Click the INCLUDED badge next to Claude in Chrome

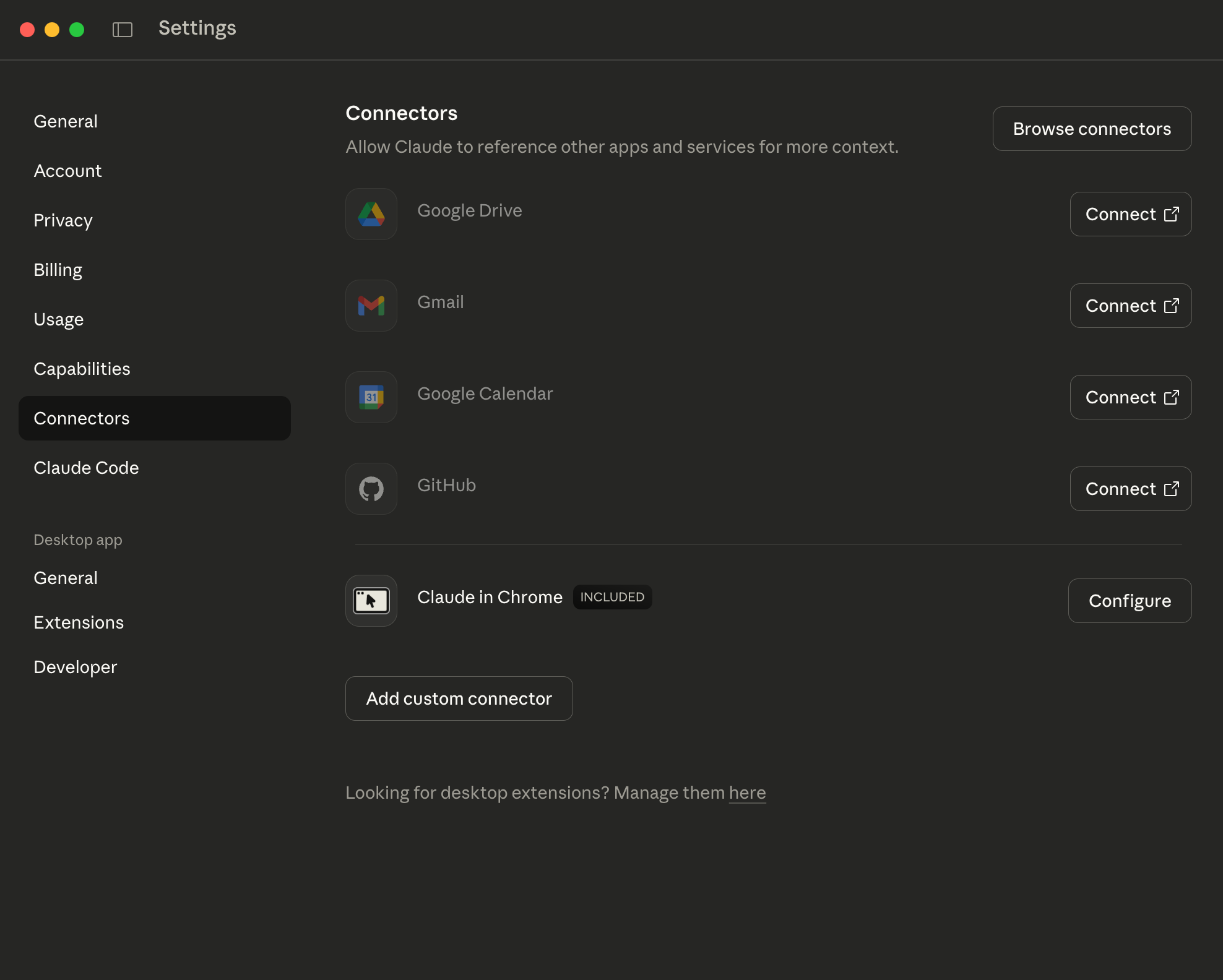coord(611,597)
